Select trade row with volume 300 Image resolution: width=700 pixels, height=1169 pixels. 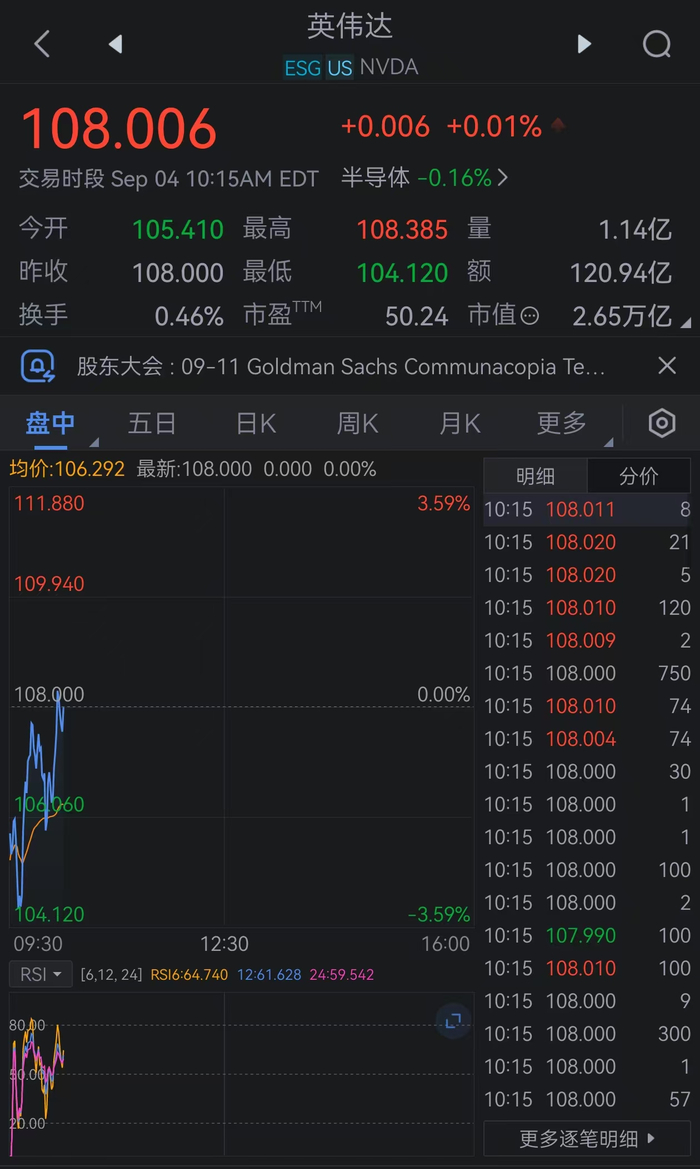(587, 1033)
